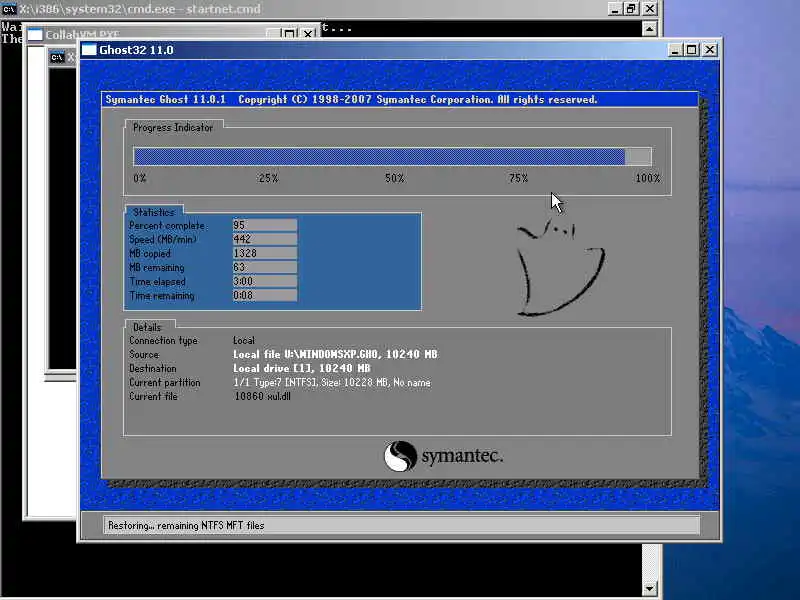Click the 75% progress marker label
This screenshot has height=600, width=800.
518,178
